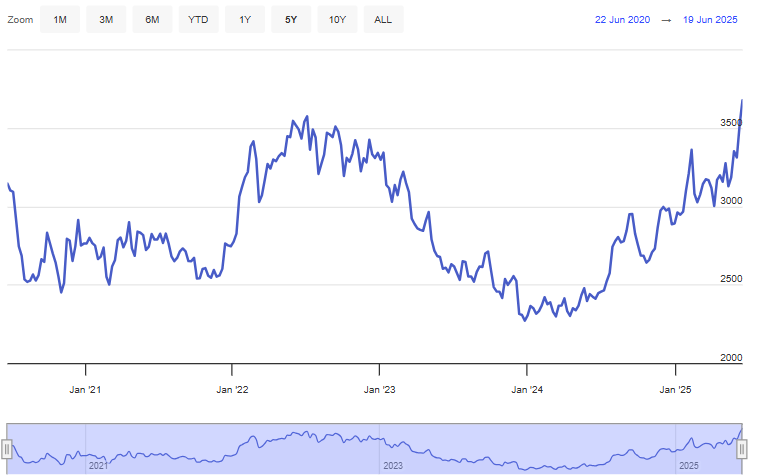Click the 2000 y-axis value label
Viewport: 766px width, 476px height.
coord(732,357)
